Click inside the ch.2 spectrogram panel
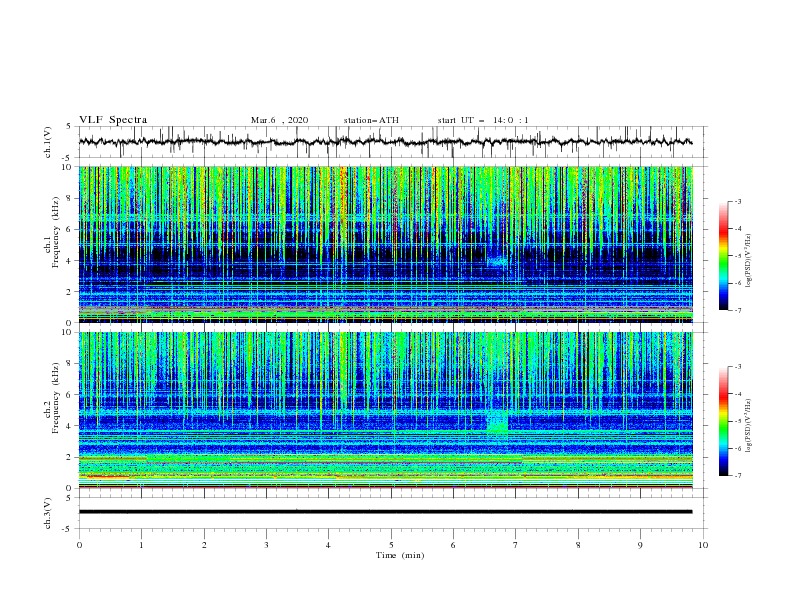 (385, 410)
